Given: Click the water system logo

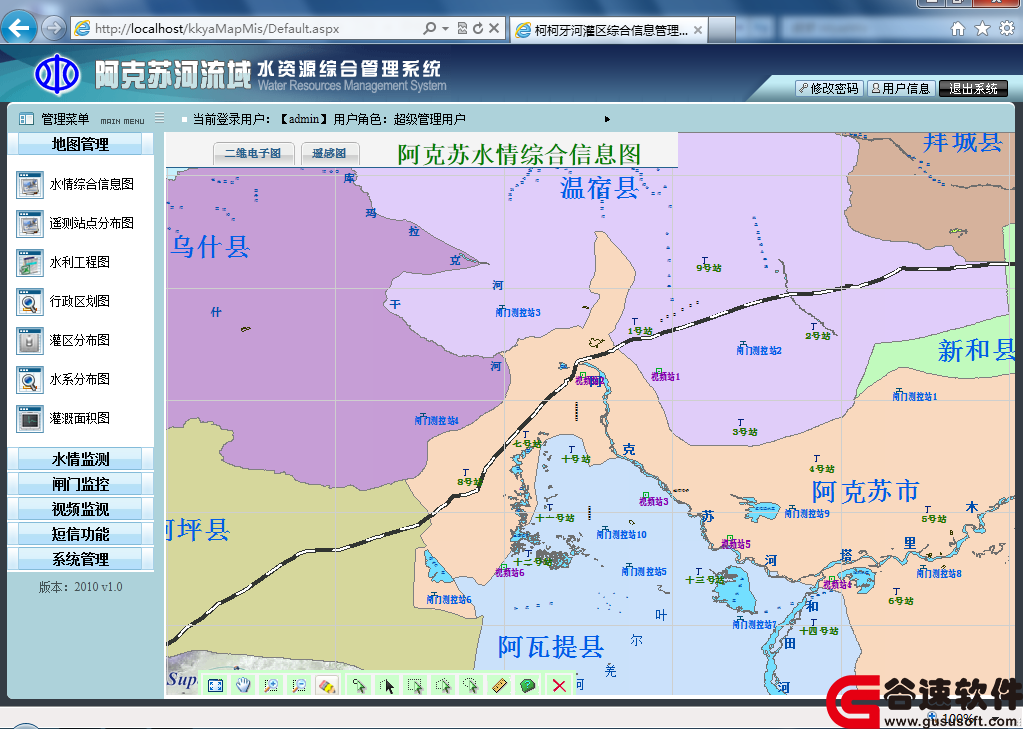Looking at the screenshot, I should click(57, 74).
